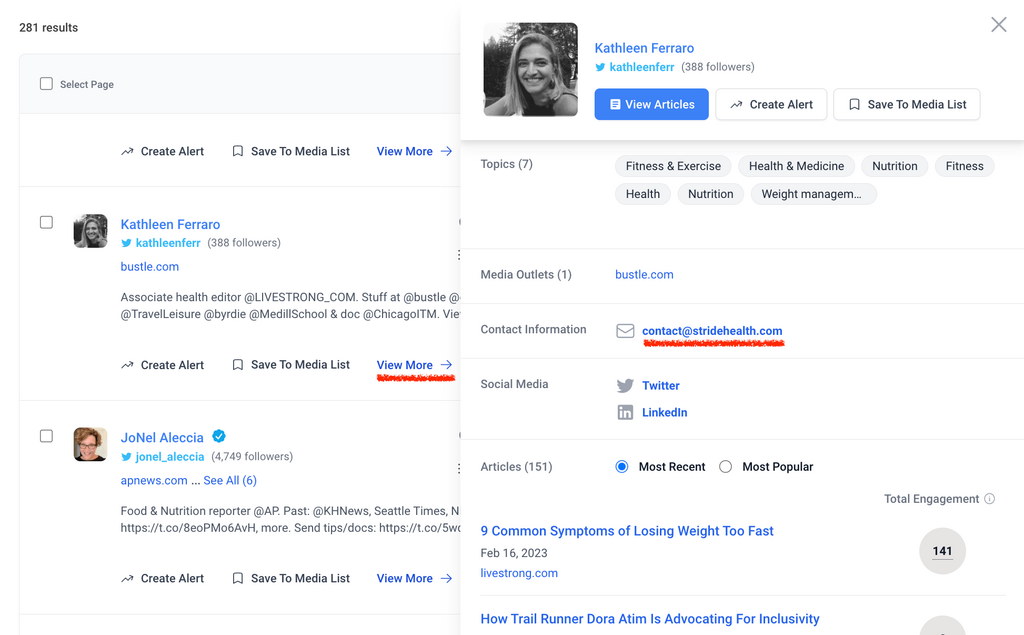1024x635 pixels.
Task: Select the Most Recent radio option
Action: [622, 467]
